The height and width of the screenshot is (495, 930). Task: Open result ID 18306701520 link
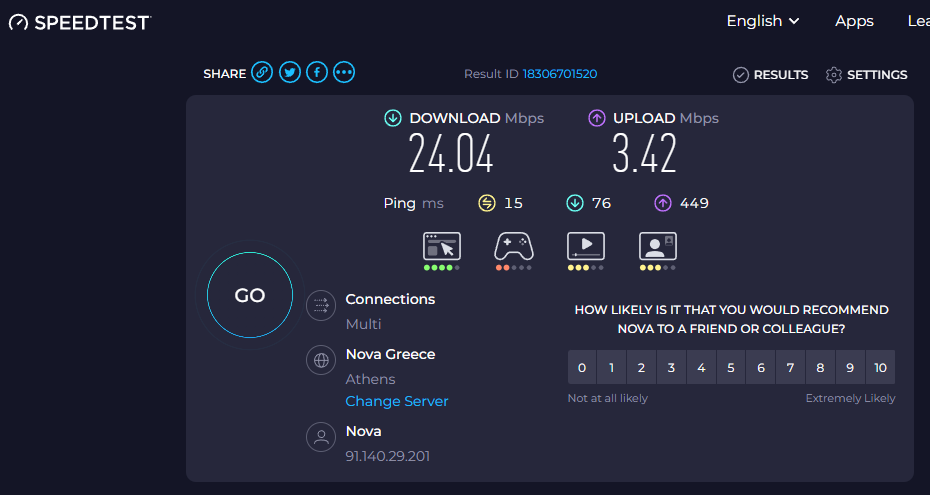coord(560,74)
